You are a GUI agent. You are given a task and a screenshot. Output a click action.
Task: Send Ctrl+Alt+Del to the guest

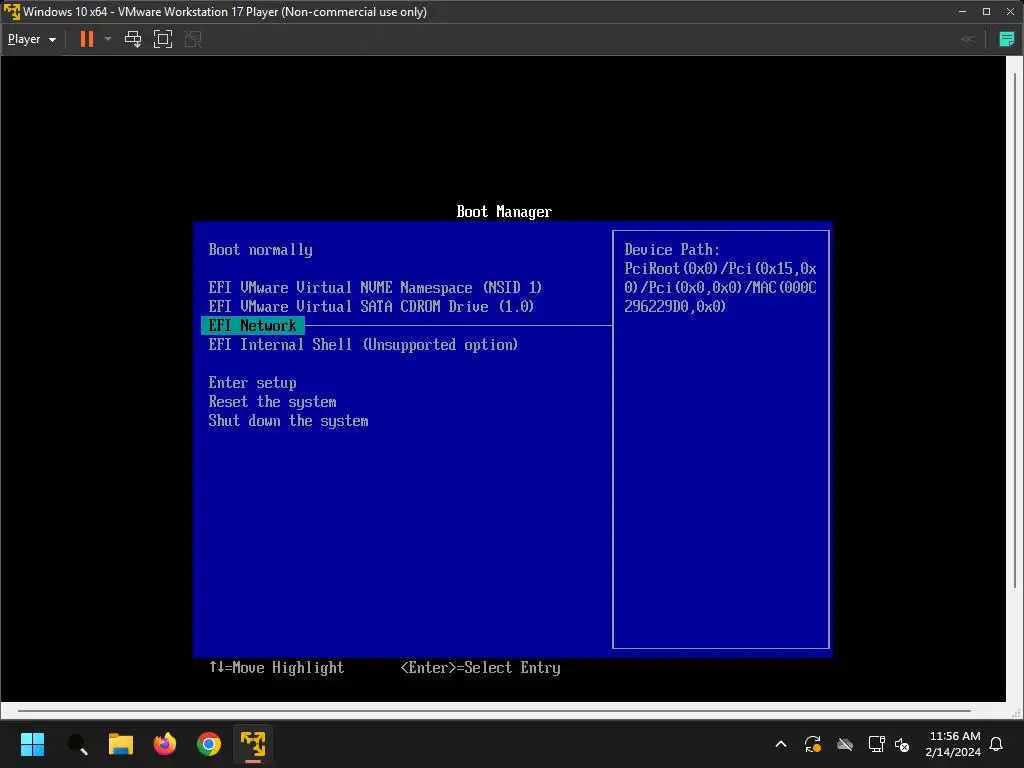pyautogui.click(x=133, y=39)
